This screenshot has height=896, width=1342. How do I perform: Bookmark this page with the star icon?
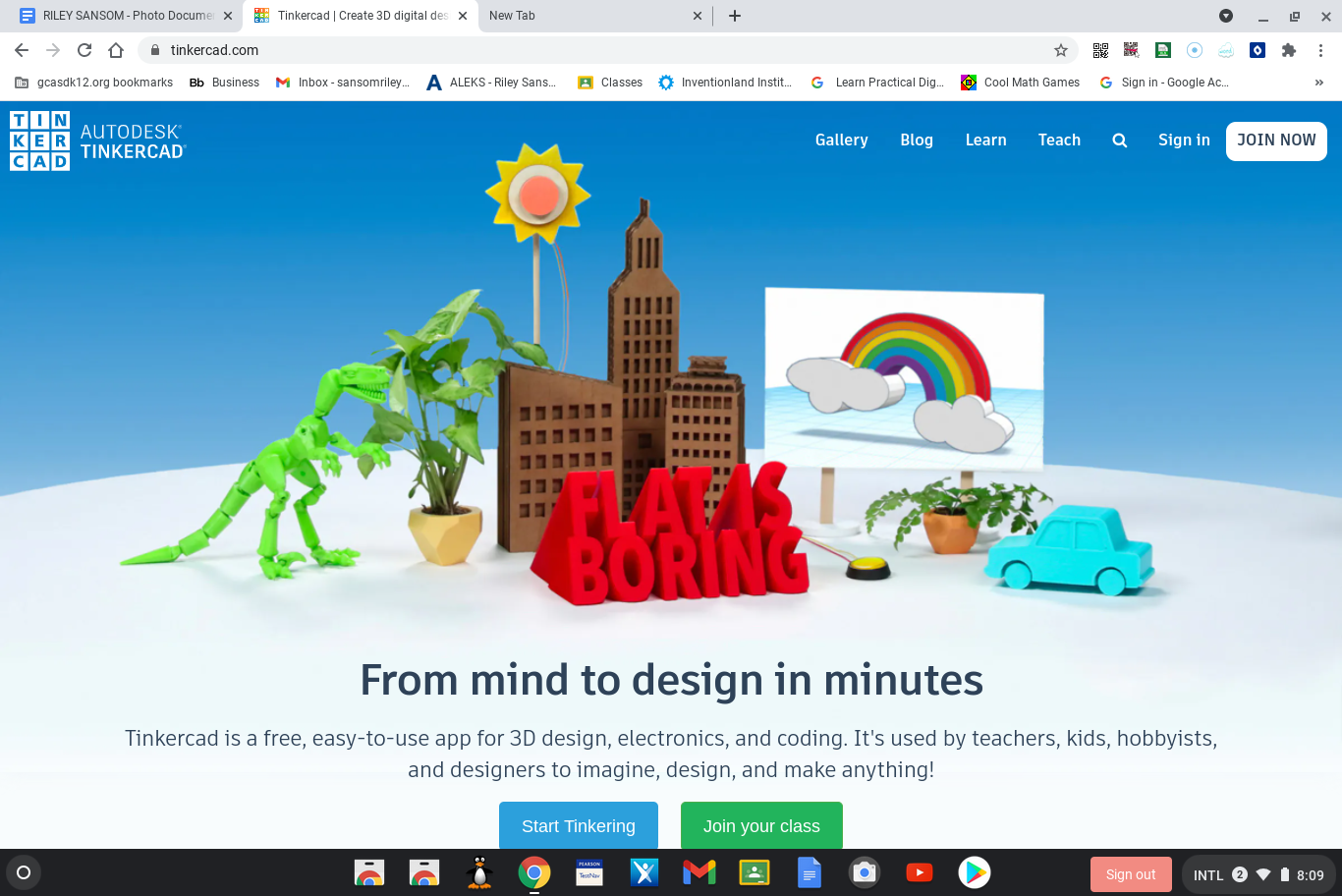tap(1060, 50)
